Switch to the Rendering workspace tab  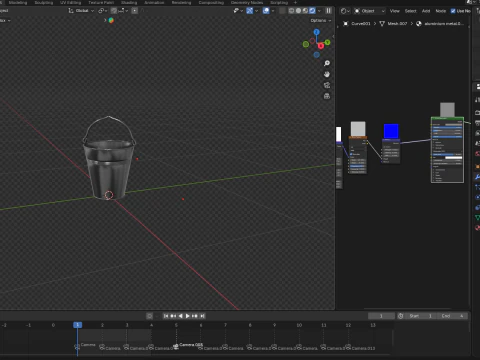pos(181,2)
